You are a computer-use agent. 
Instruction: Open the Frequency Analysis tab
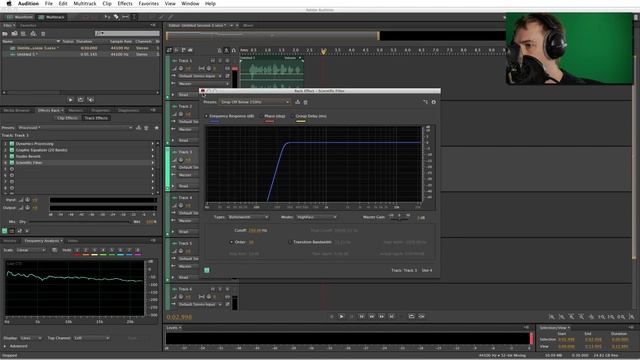42,241
